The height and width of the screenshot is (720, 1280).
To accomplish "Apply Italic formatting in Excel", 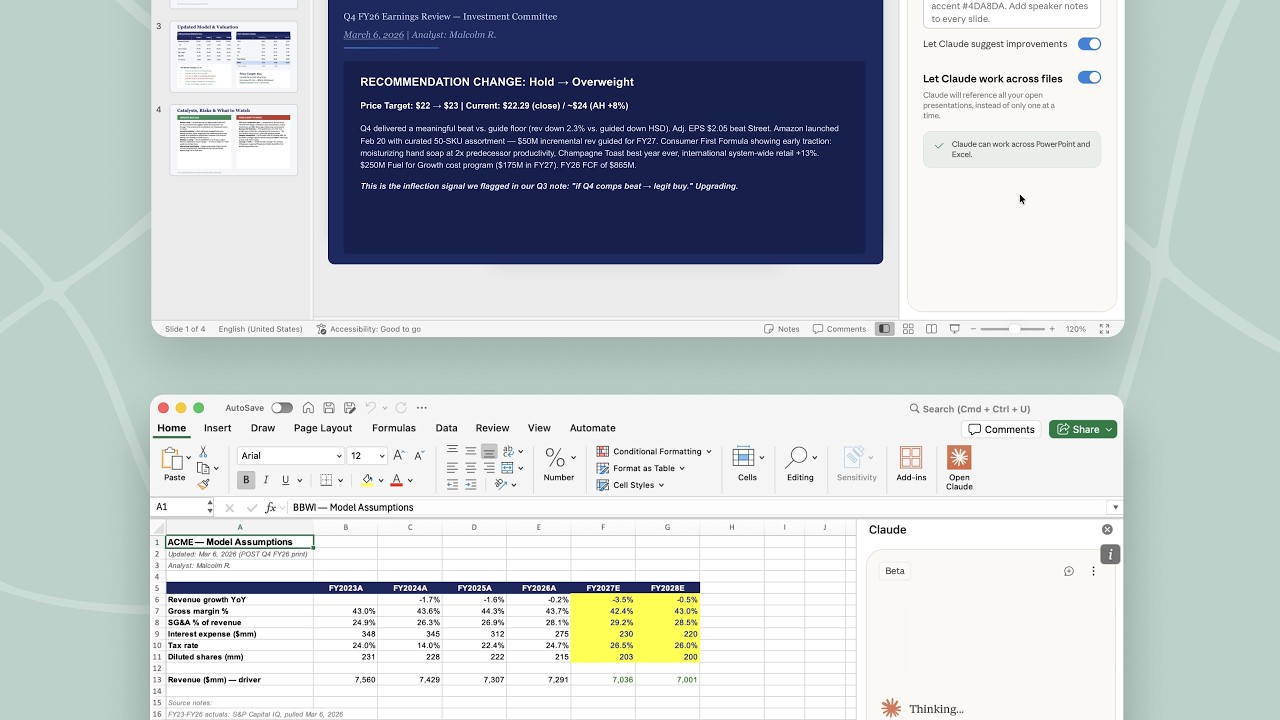I will point(265,480).
